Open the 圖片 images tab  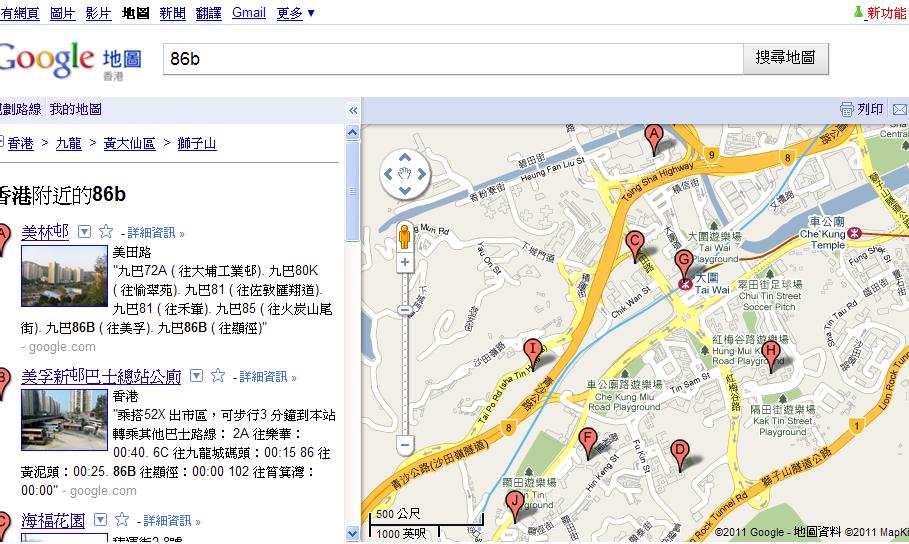pyautogui.click(x=63, y=13)
